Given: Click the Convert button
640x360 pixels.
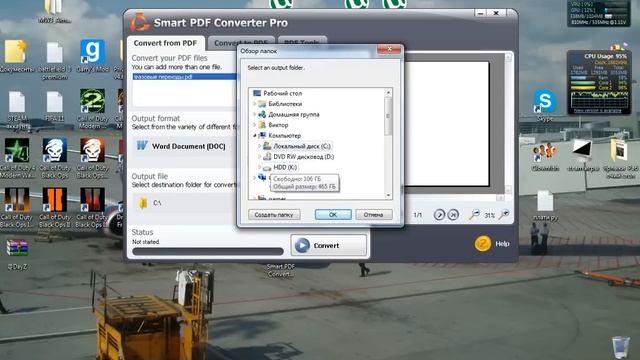Looking at the screenshot, I should pyautogui.click(x=329, y=245).
